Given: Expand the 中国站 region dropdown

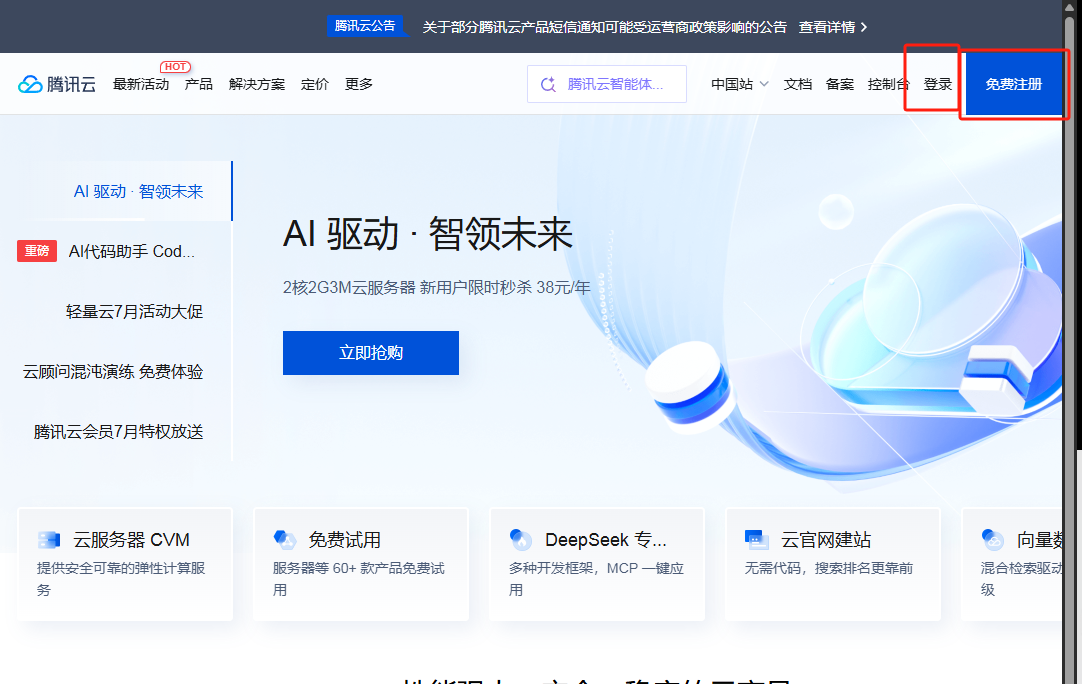Looking at the screenshot, I should [740, 84].
